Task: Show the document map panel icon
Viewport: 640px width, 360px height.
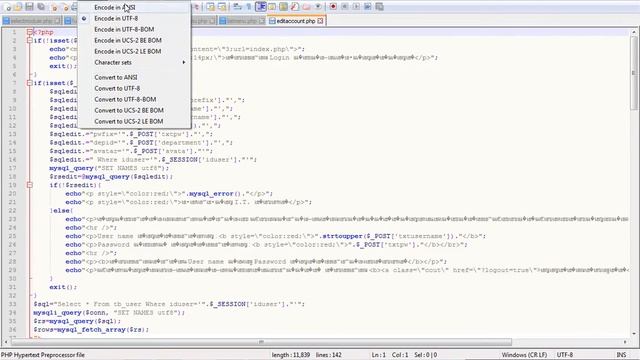Action: coord(283,7)
